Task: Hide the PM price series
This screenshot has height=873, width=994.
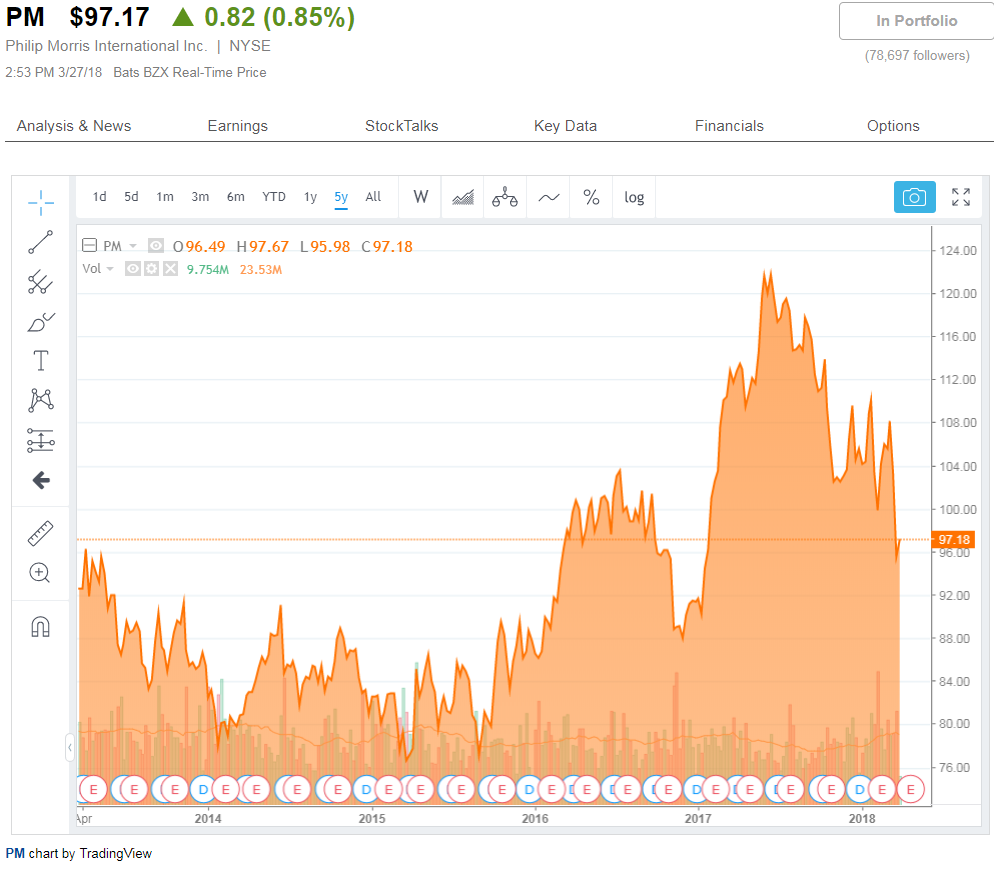Action: tap(155, 245)
